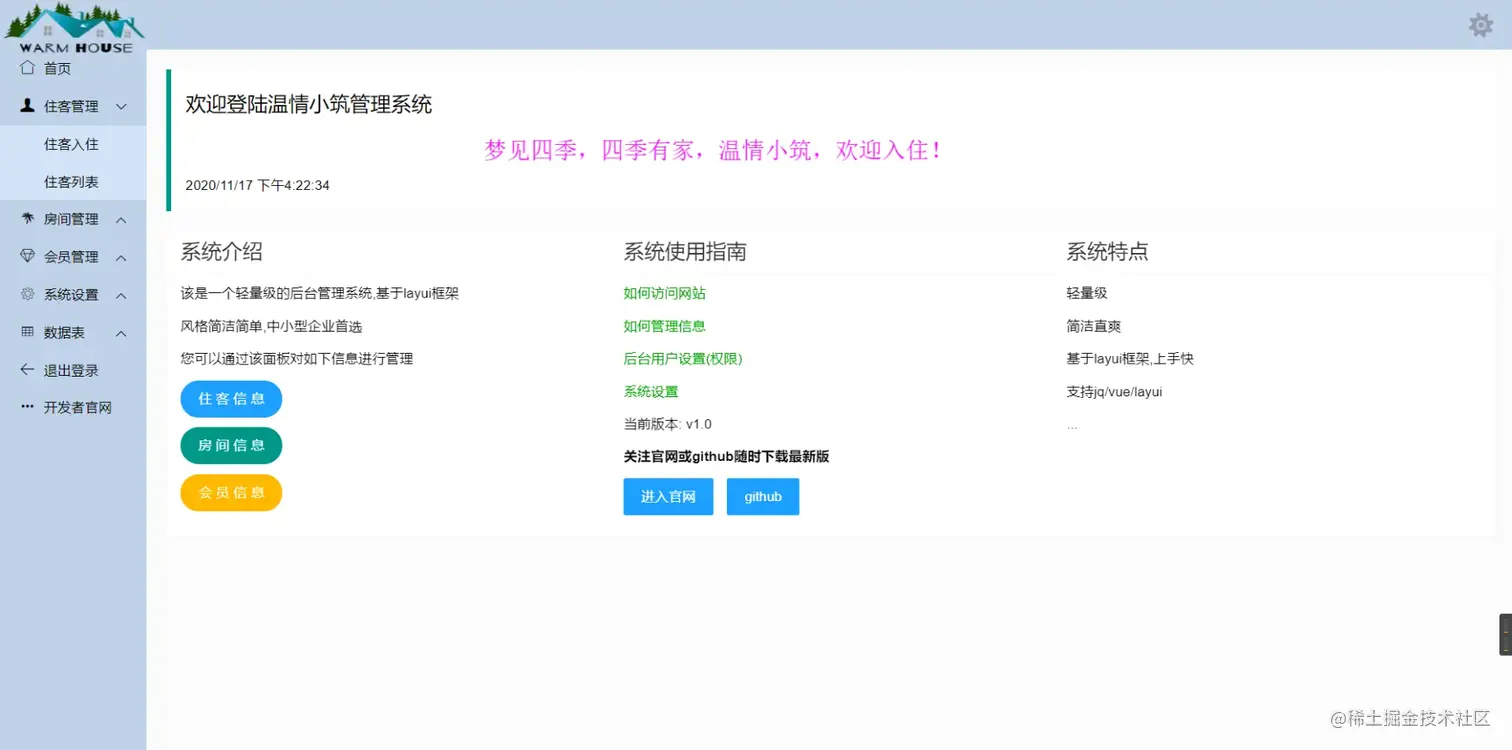Select 退出登录 to log out
Image resolution: width=1512 pixels, height=750 pixels.
click(73, 370)
